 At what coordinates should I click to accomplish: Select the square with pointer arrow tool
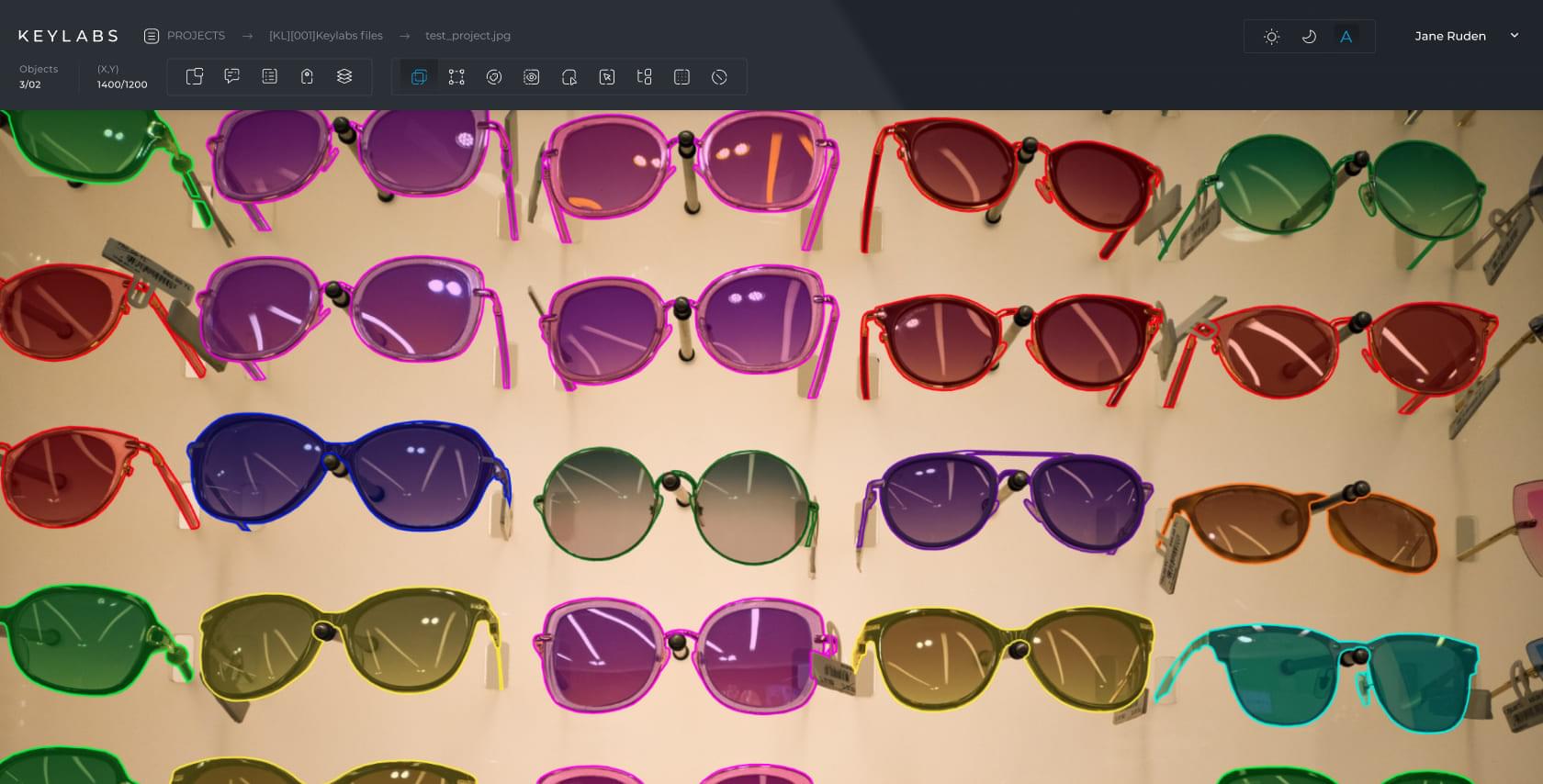pyautogui.click(x=607, y=77)
